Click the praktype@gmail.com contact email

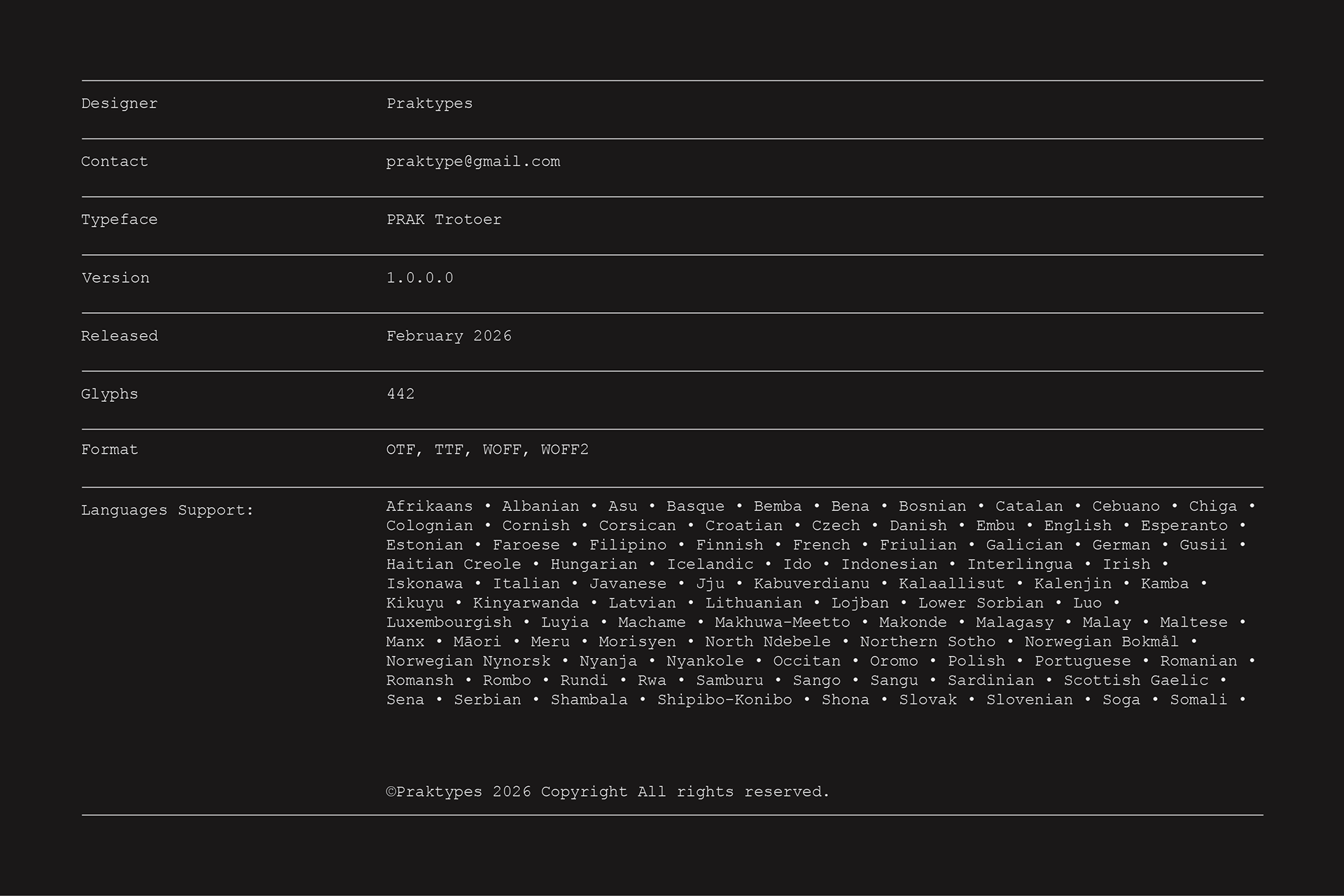[x=473, y=162]
